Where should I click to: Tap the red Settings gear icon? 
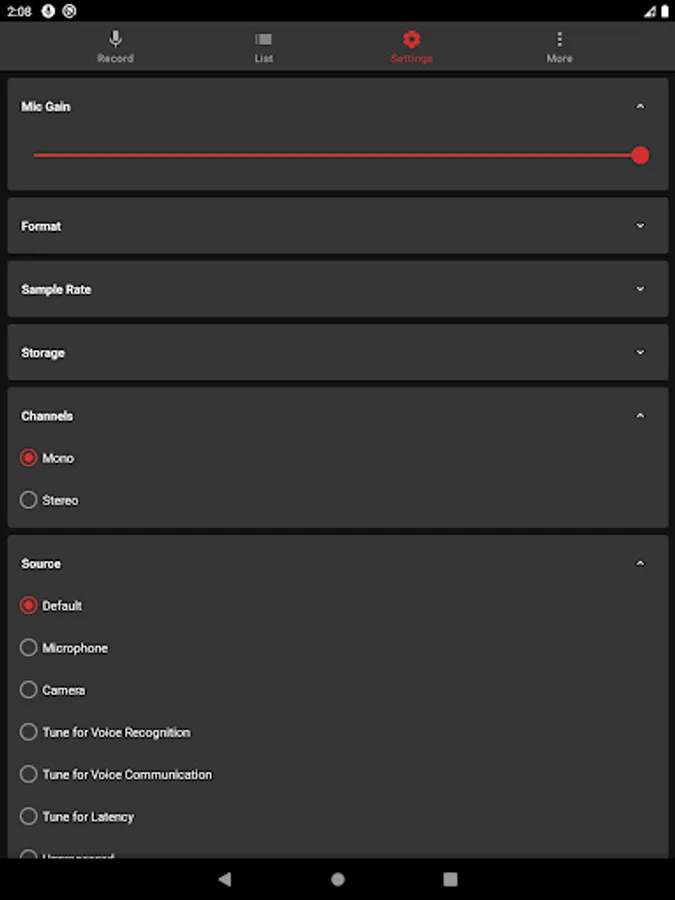pos(411,40)
